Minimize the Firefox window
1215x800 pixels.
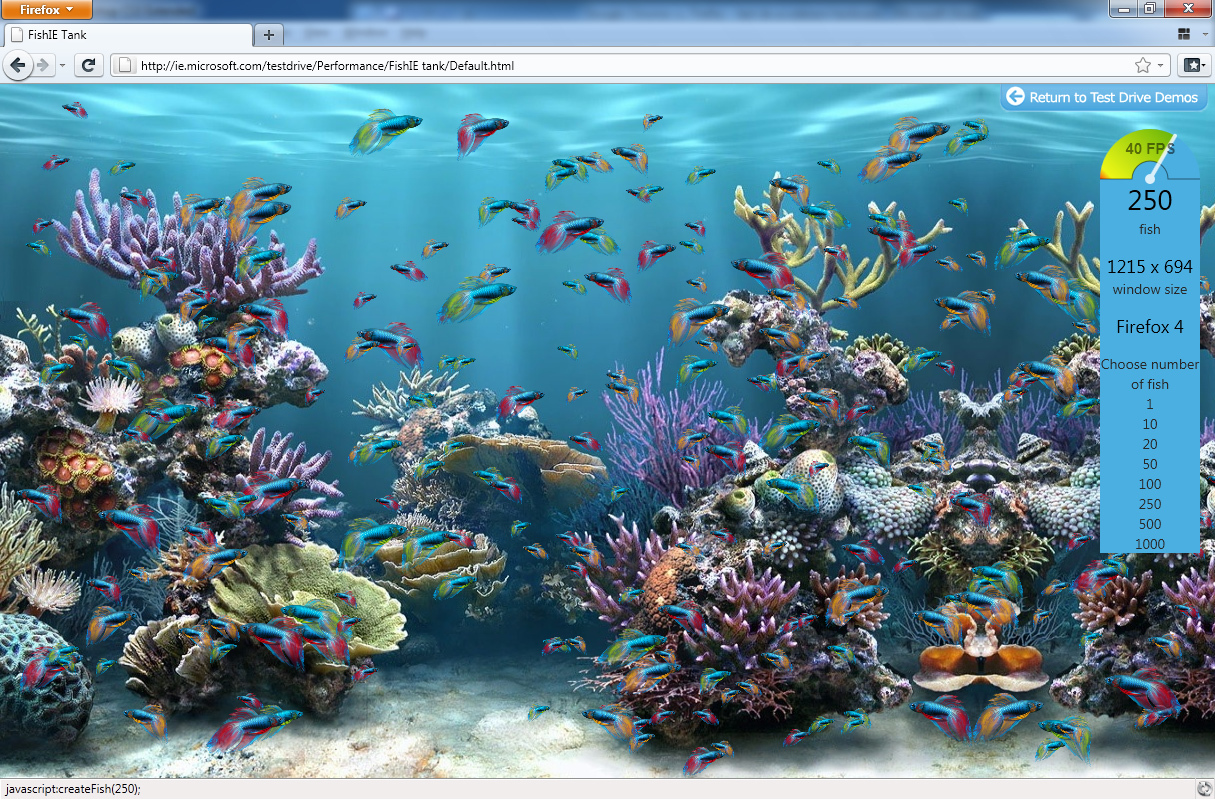pyautogui.click(x=1125, y=8)
